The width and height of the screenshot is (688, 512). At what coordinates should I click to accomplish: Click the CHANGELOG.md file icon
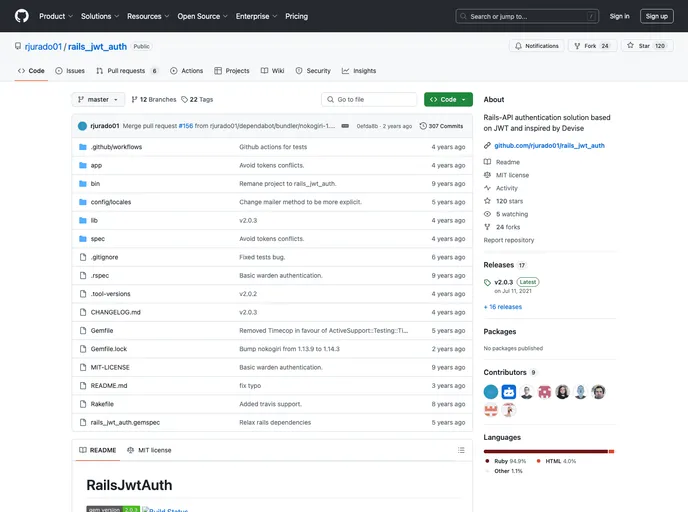82,312
